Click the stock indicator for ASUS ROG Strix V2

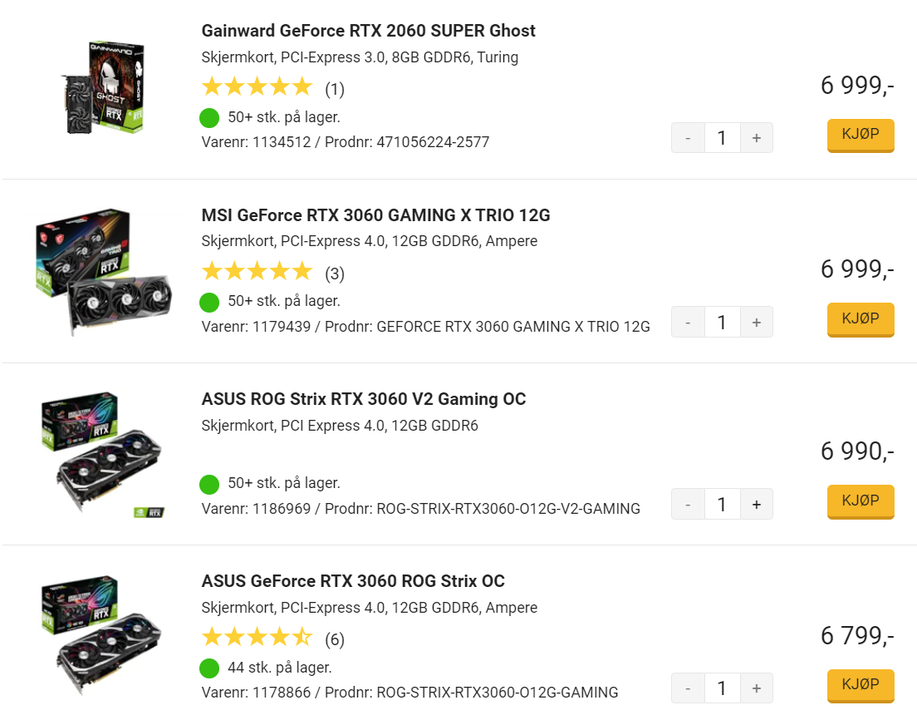pyautogui.click(x=210, y=483)
